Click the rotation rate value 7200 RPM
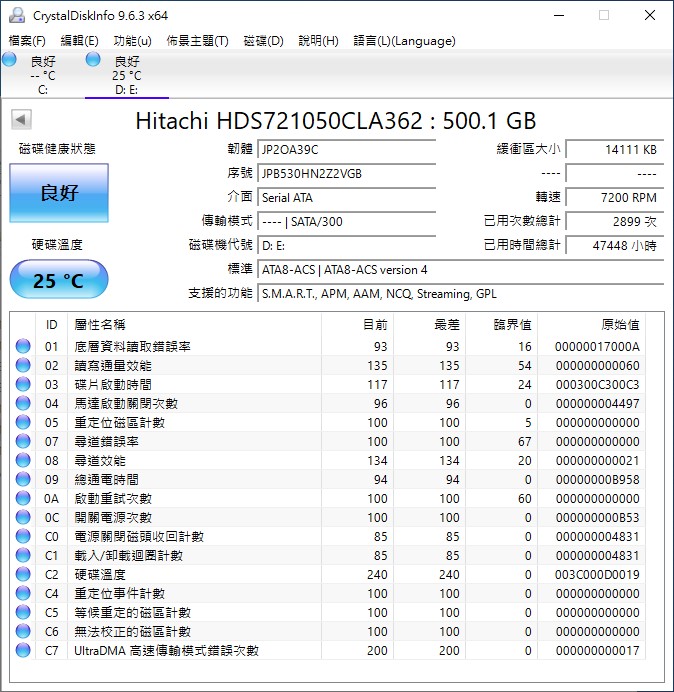674x692 pixels. [614, 197]
